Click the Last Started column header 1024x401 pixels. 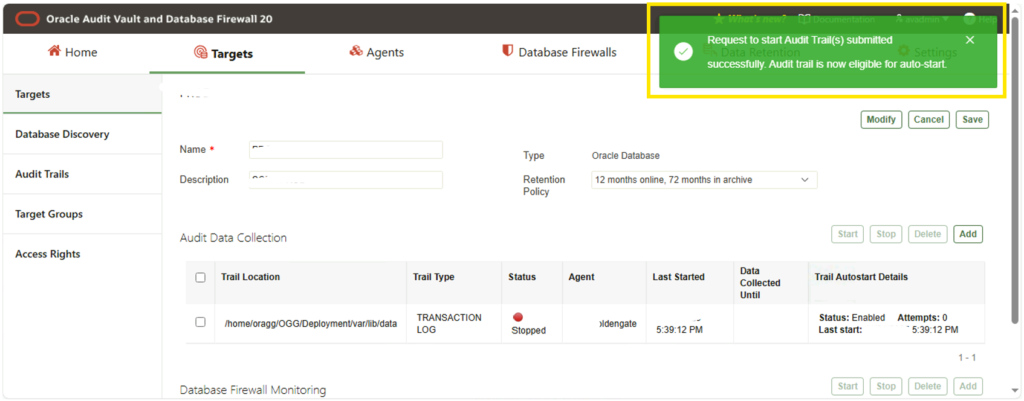[x=679, y=277]
